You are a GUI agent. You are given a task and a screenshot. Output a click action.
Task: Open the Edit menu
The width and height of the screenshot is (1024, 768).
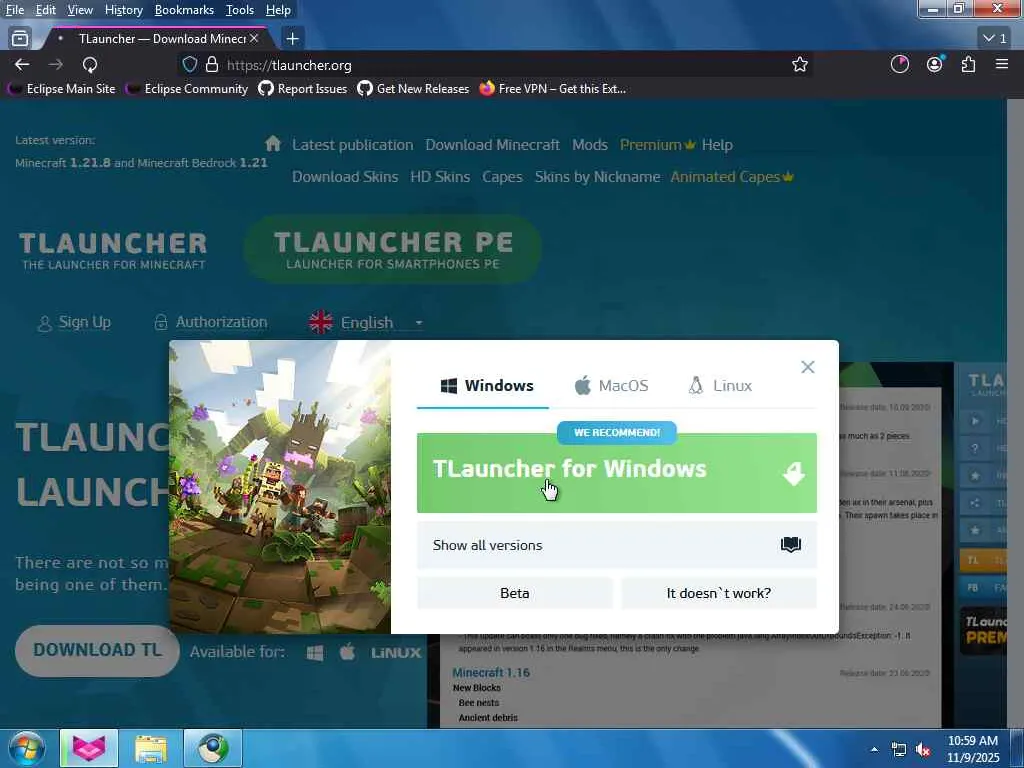(45, 10)
